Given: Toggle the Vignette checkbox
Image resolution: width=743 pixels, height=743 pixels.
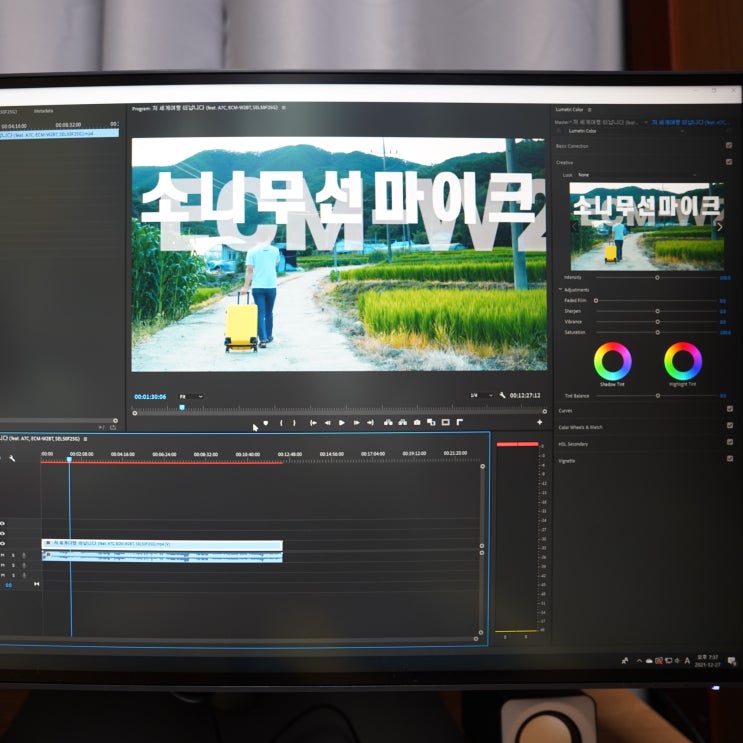Looking at the screenshot, I should (730, 459).
